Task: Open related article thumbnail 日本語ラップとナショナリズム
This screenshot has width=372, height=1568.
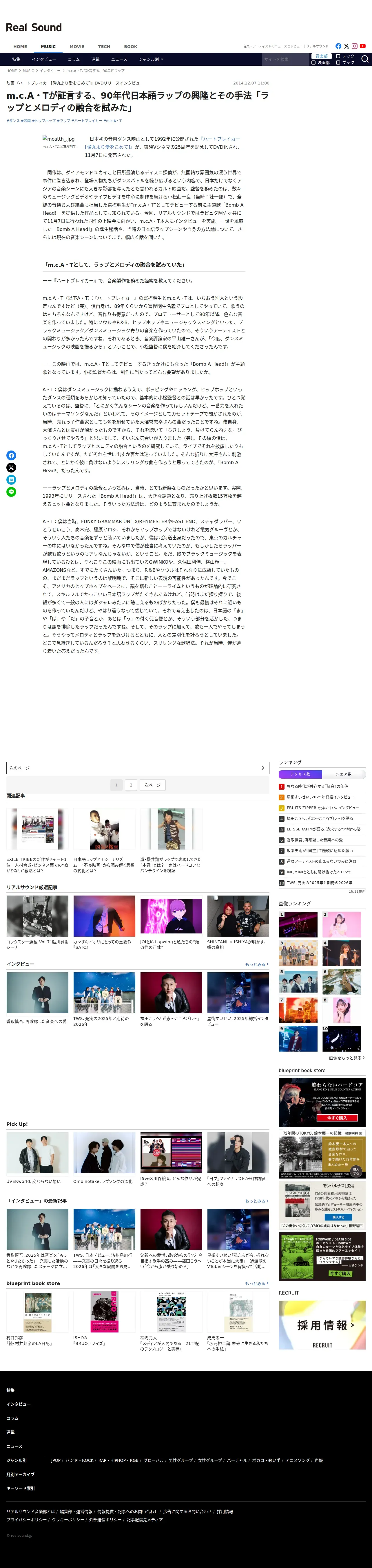Action: (x=104, y=829)
